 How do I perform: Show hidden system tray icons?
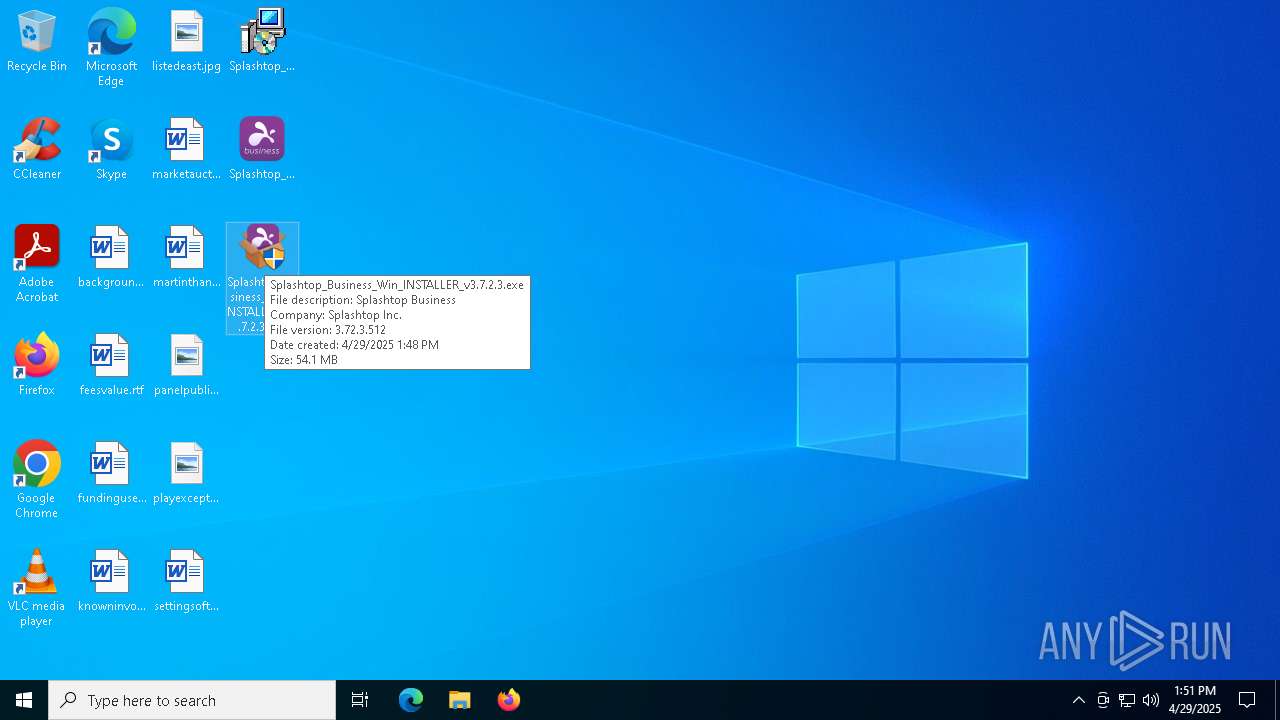(x=1079, y=700)
